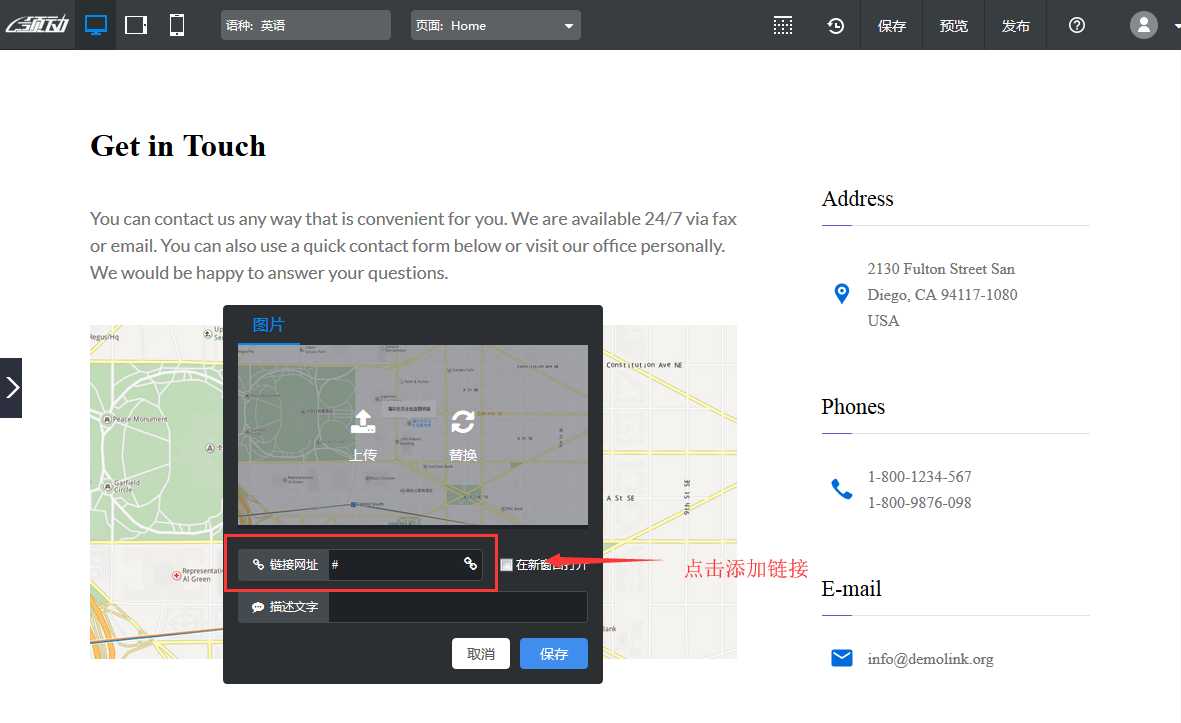The height and width of the screenshot is (723, 1181).
Task: Enable the 在新窗口打开 checkbox
Action: click(x=506, y=564)
